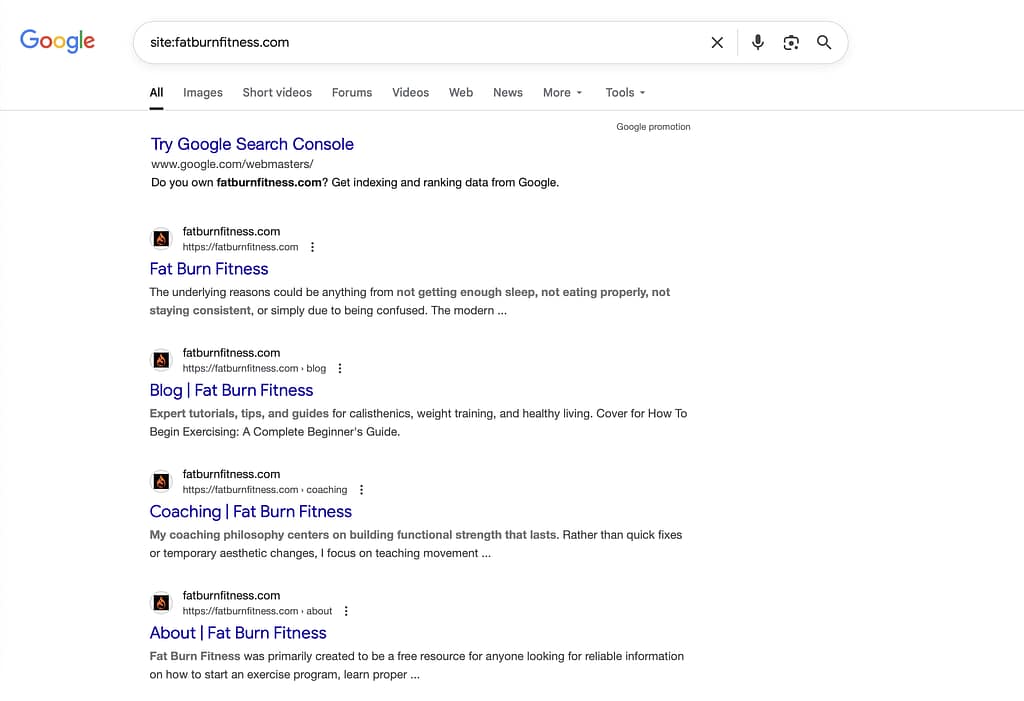Open the More search categories dropdown

point(562,92)
